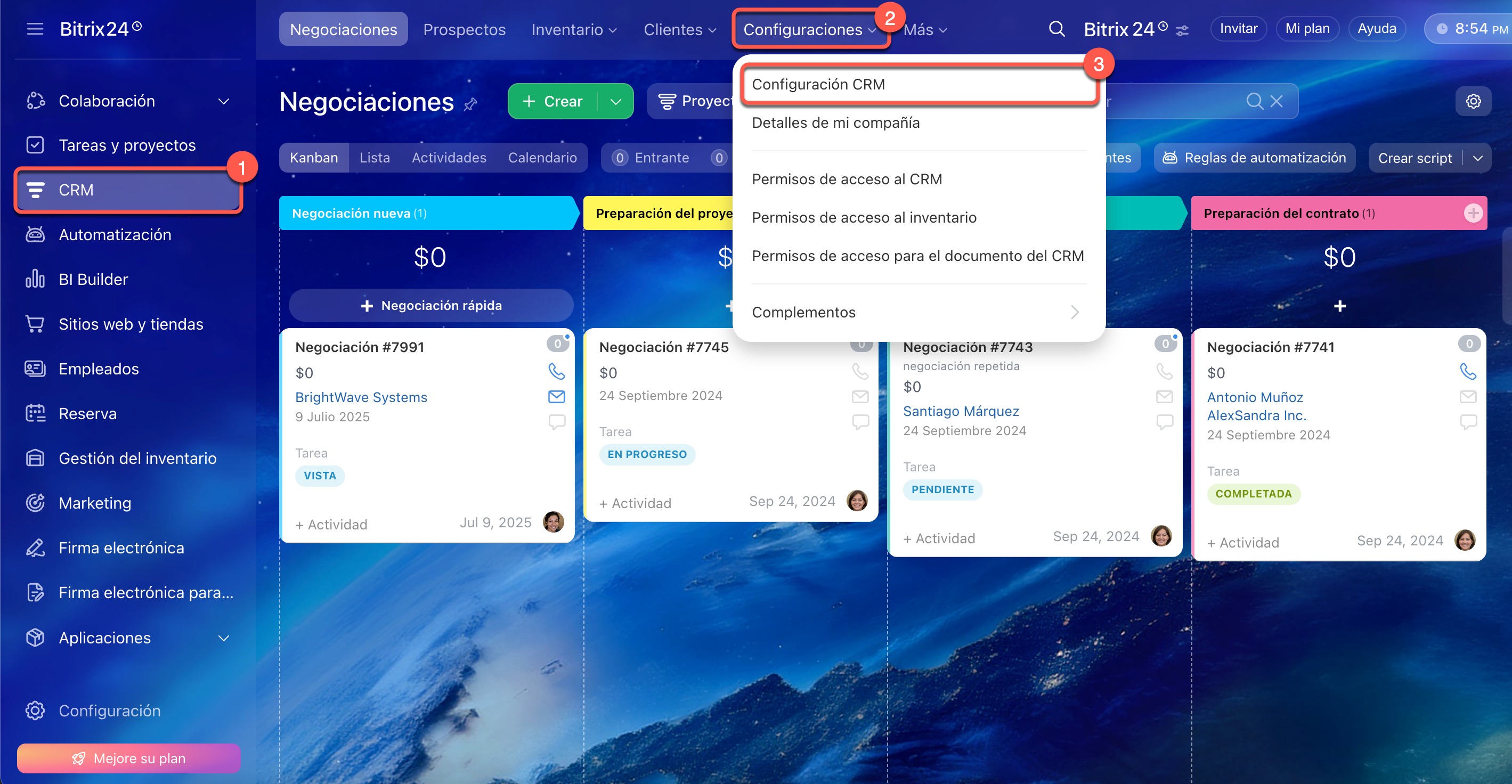Clear the search filter with X icon
The width and height of the screenshot is (1512, 784).
[x=1276, y=102]
